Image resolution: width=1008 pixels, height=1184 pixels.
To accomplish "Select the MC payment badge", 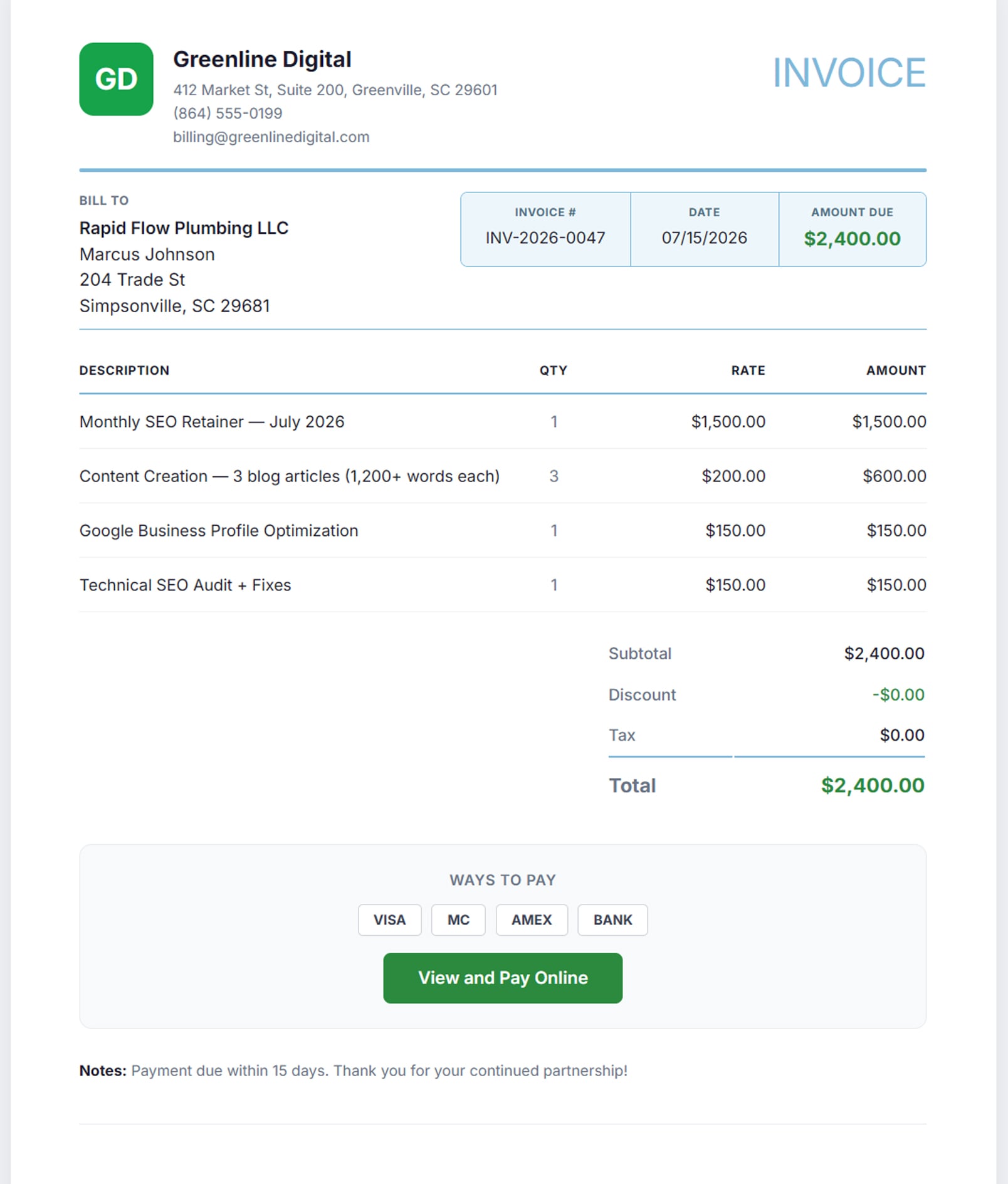I will point(458,919).
